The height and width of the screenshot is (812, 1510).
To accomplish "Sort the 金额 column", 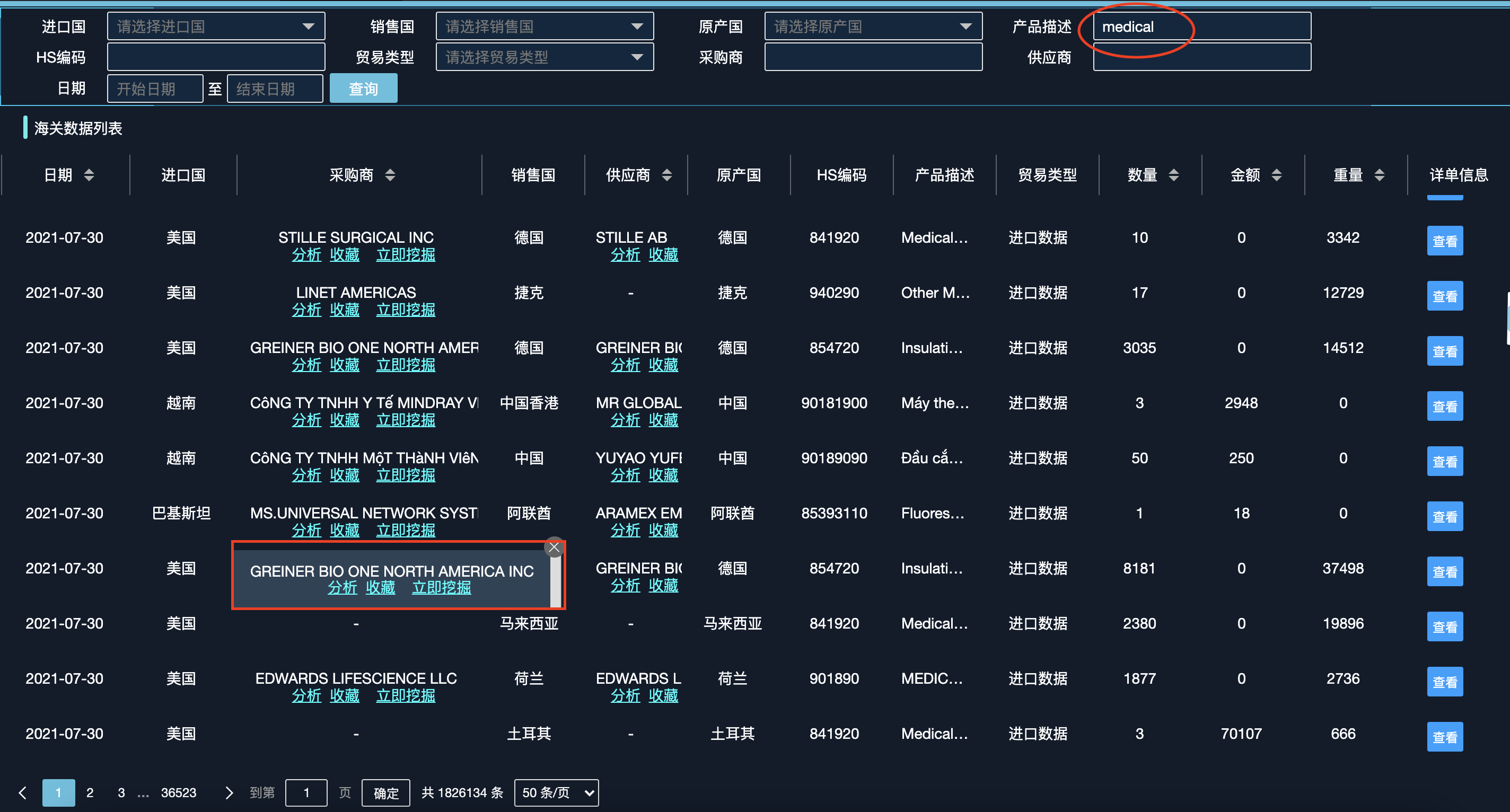I will pos(1277,174).
